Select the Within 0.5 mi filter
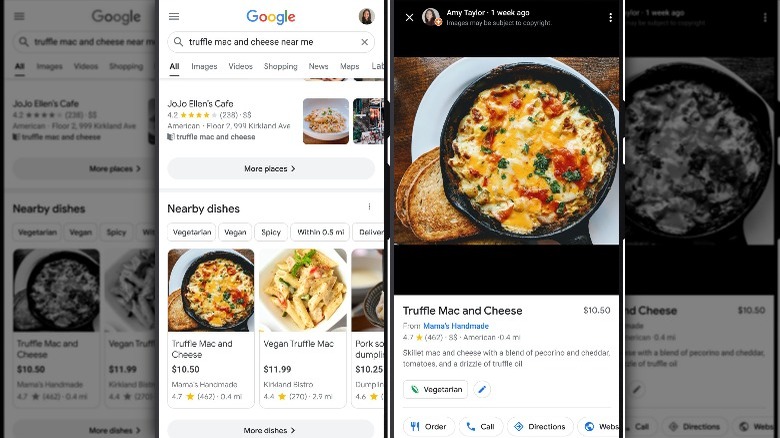This screenshot has width=780, height=438. coord(320,232)
